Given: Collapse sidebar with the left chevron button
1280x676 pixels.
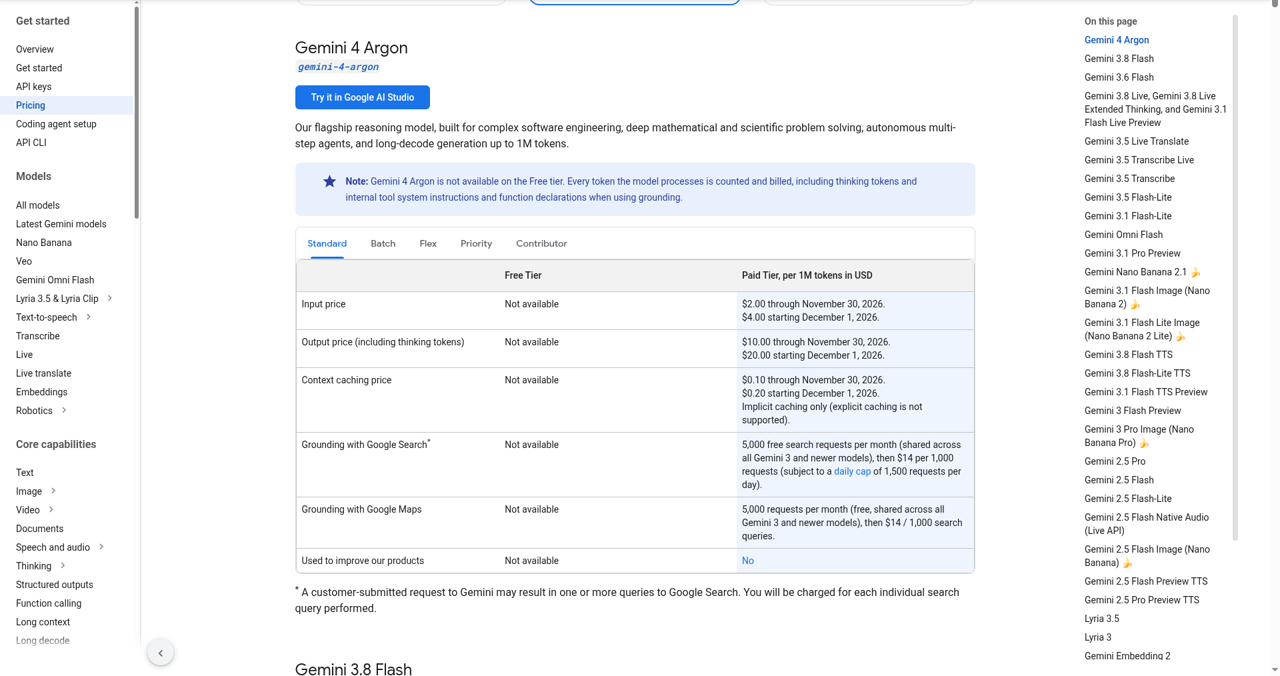Looking at the screenshot, I should [x=160, y=653].
